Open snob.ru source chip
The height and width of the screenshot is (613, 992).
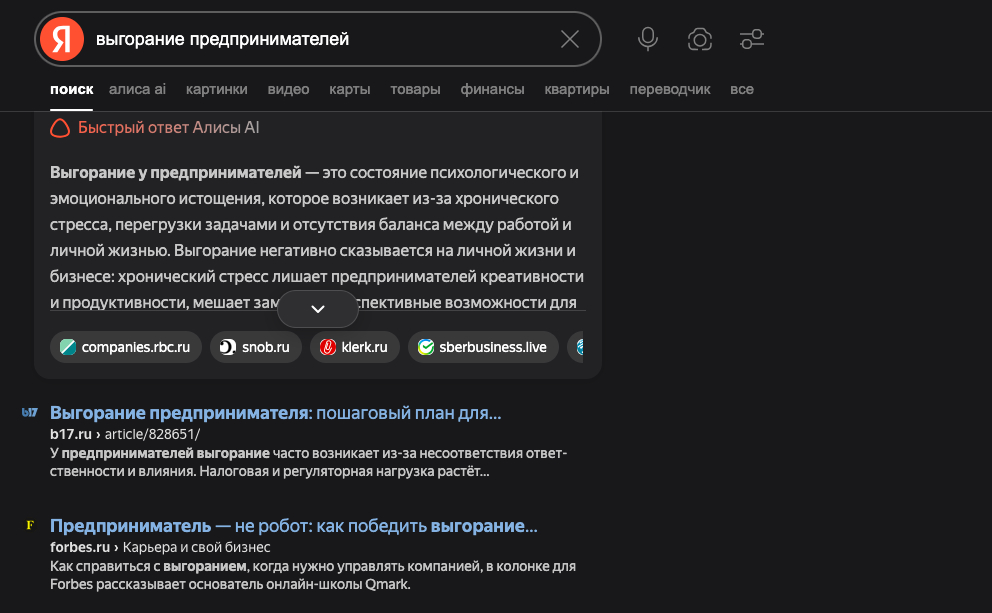coord(255,347)
